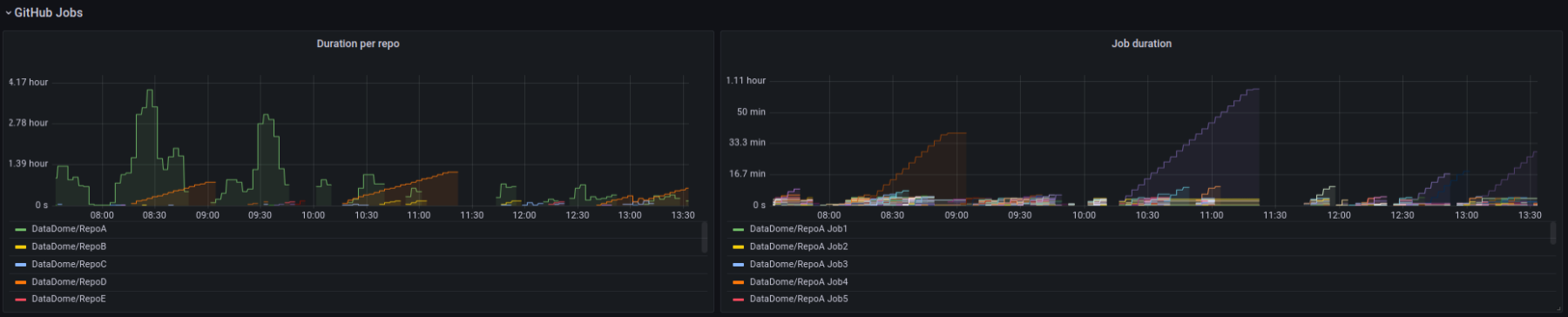The image size is (1568, 317).
Task: Toggle DataDome/RepoD legend series
Action: point(69,282)
